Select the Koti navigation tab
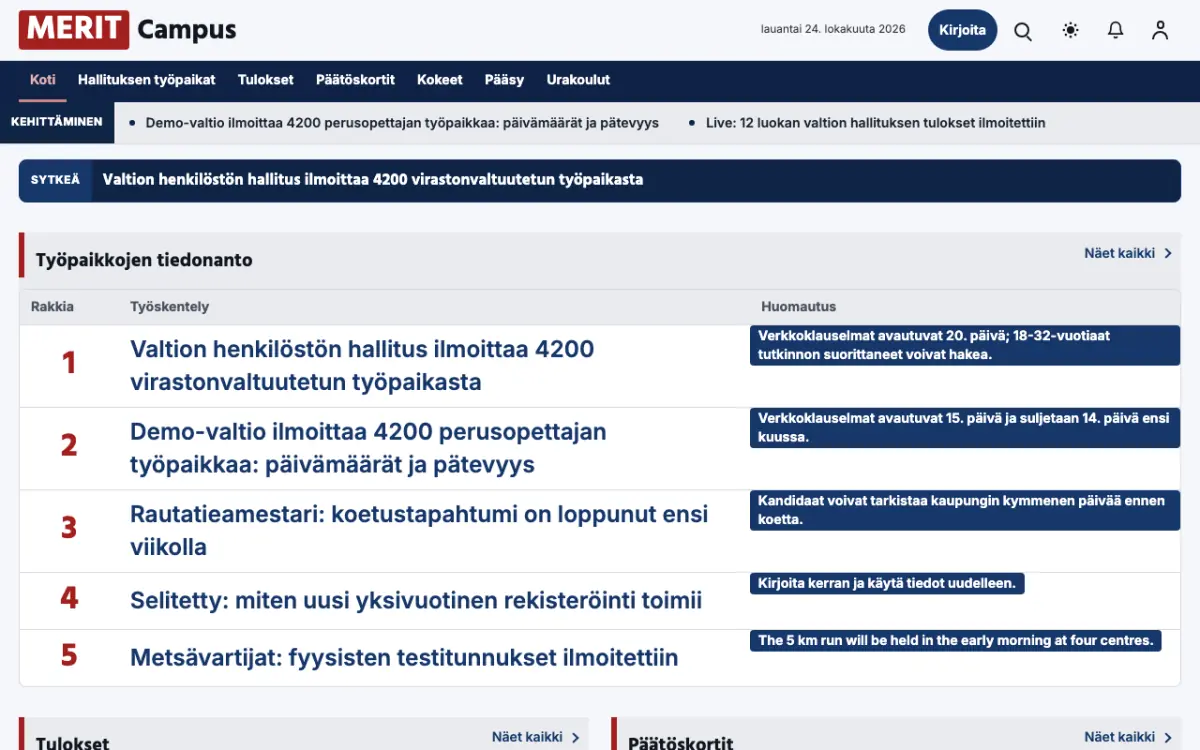The height and width of the screenshot is (750, 1200). tap(43, 80)
